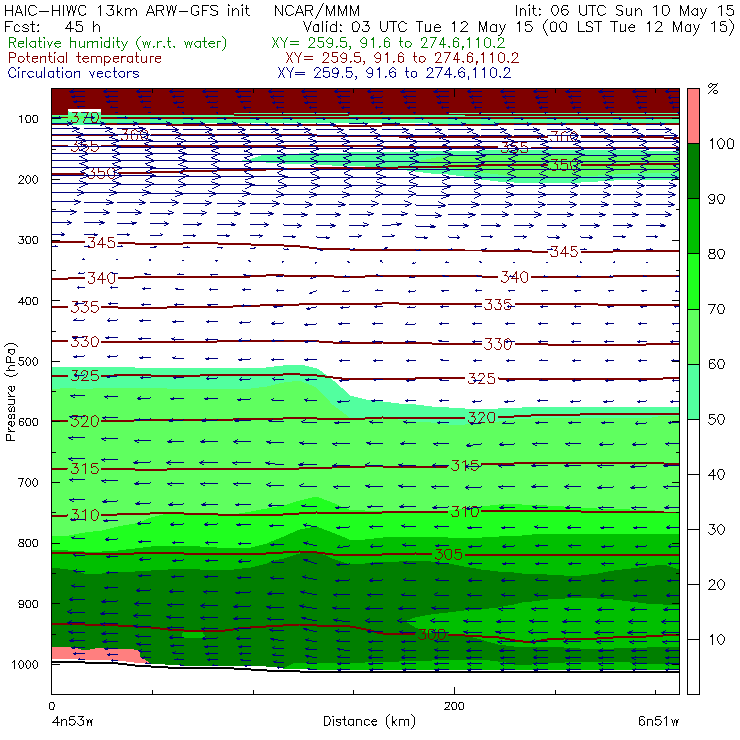
Task: Click the '10' colorbar tick label
Action: 716,640
